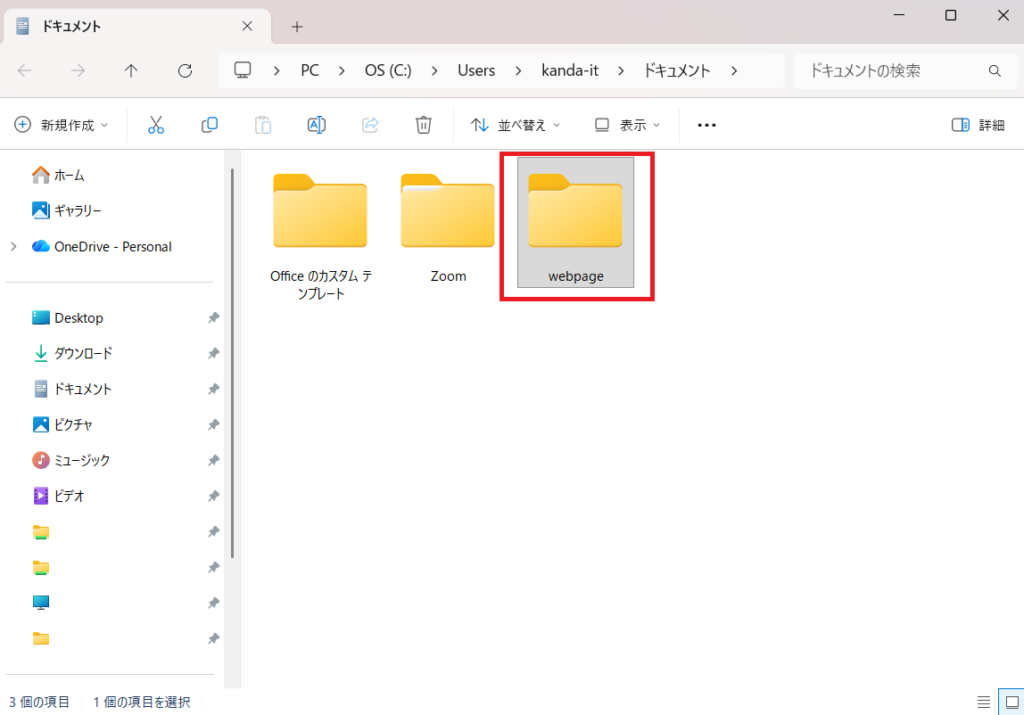Toggle the 詳細 details pane
Image resolution: width=1024 pixels, height=715 pixels.
pos(978,125)
